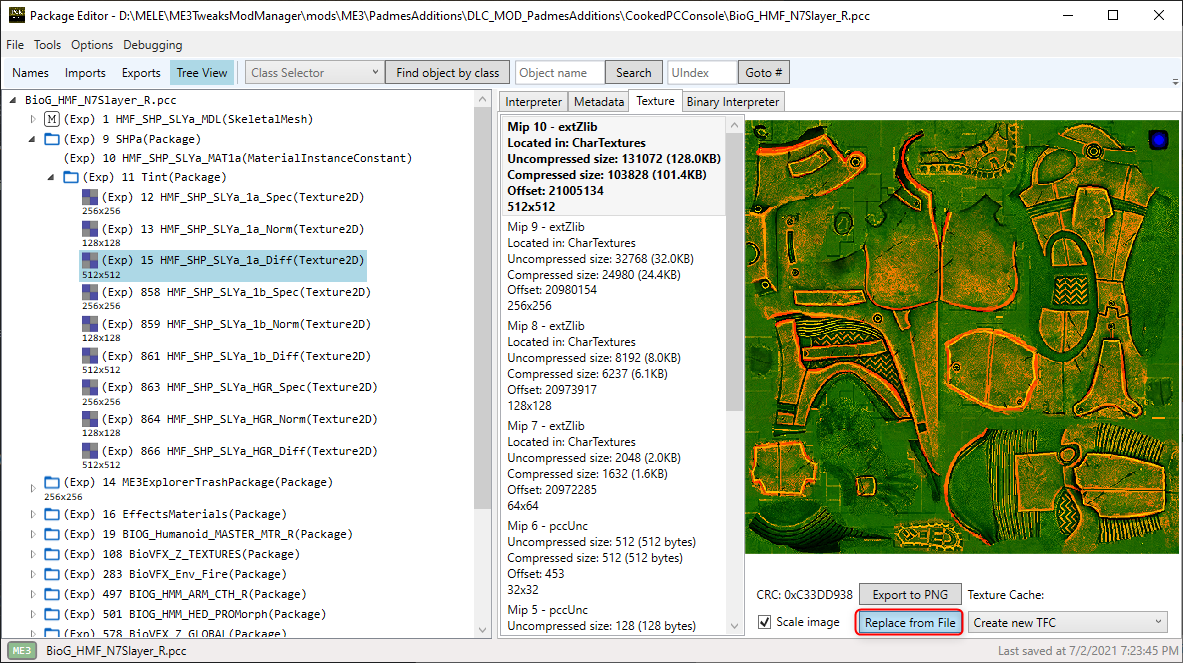Click the Search button
The height and width of the screenshot is (663, 1183).
pos(633,72)
